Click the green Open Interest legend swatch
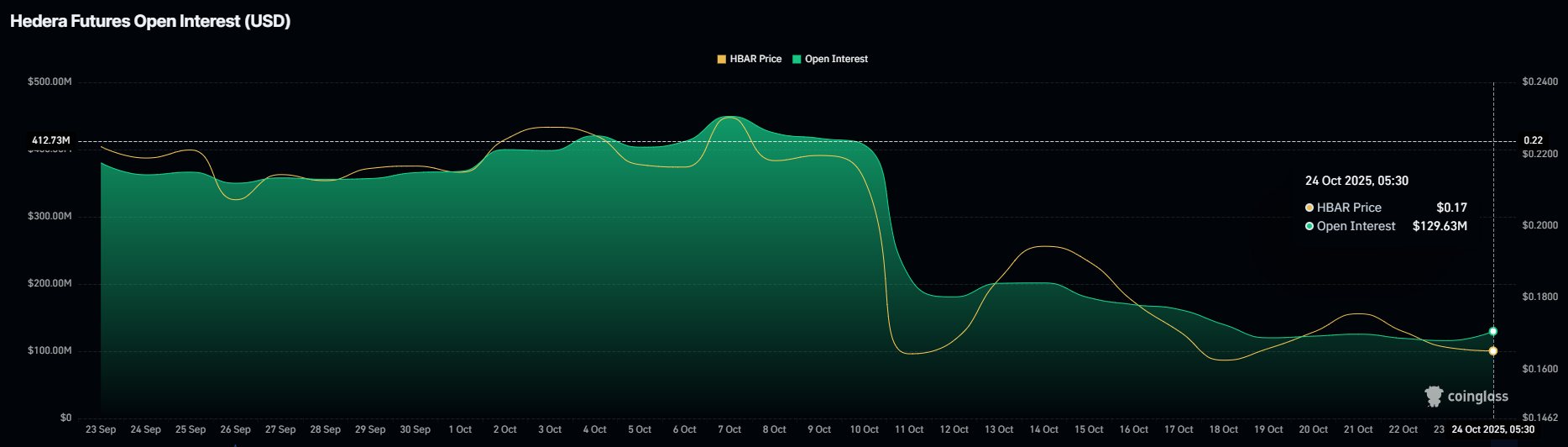 point(797,59)
